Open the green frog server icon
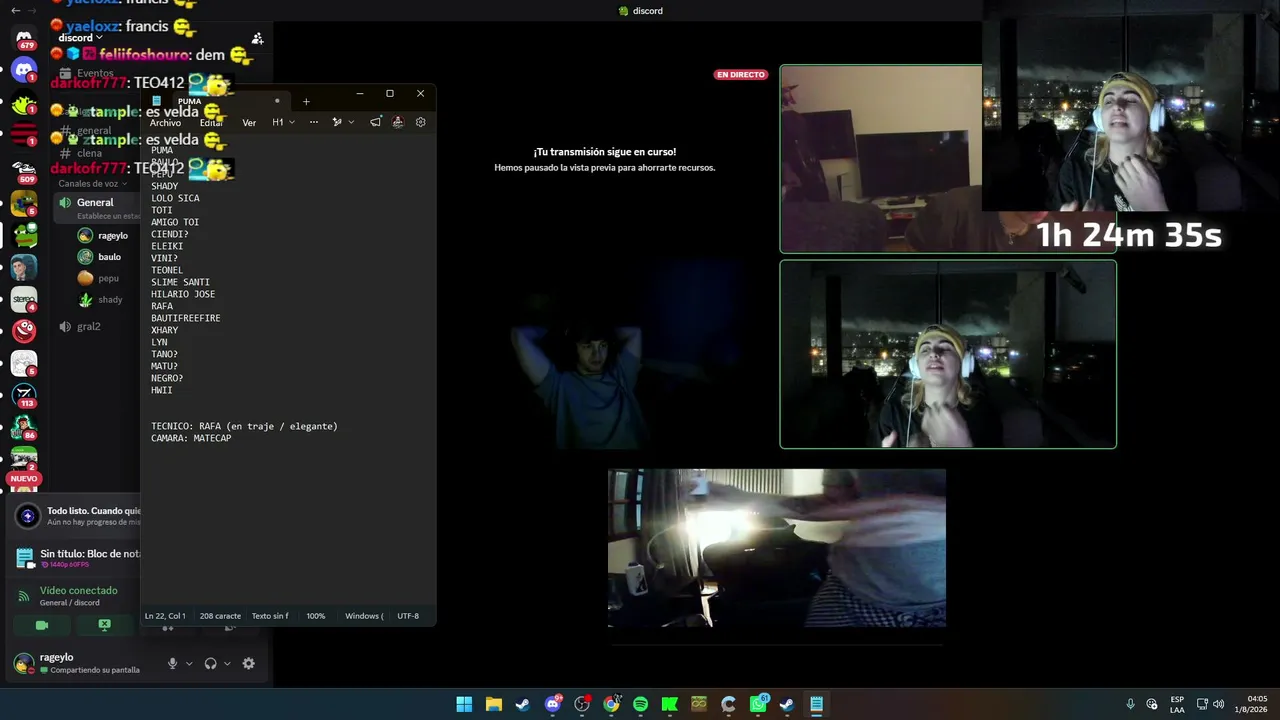 (24, 235)
